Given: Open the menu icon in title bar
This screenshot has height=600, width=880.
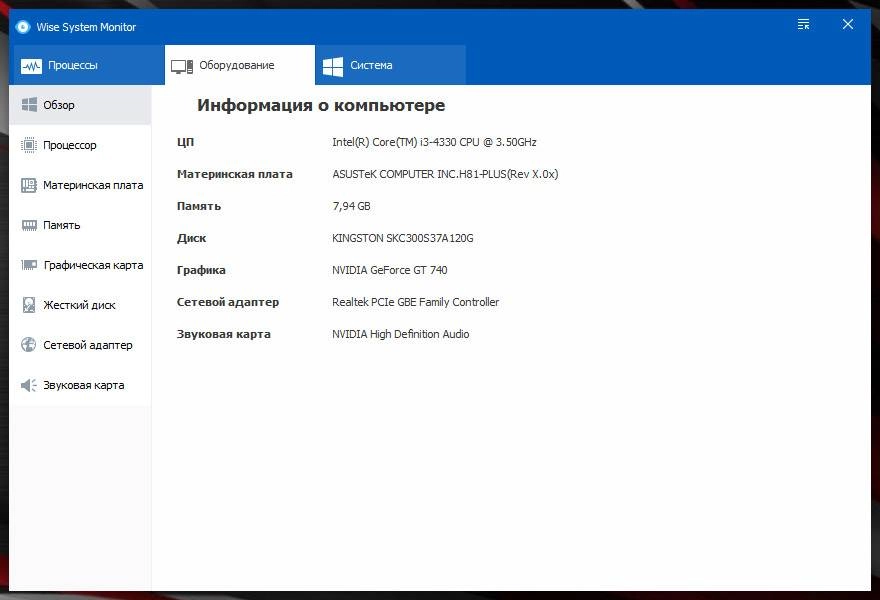Looking at the screenshot, I should coord(803,24).
